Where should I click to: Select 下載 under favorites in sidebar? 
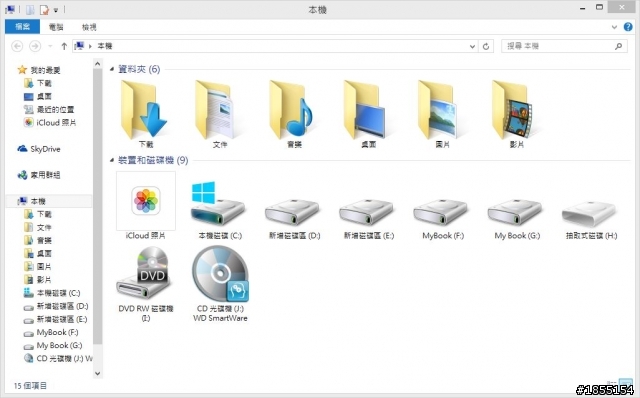pyautogui.click(x=44, y=83)
